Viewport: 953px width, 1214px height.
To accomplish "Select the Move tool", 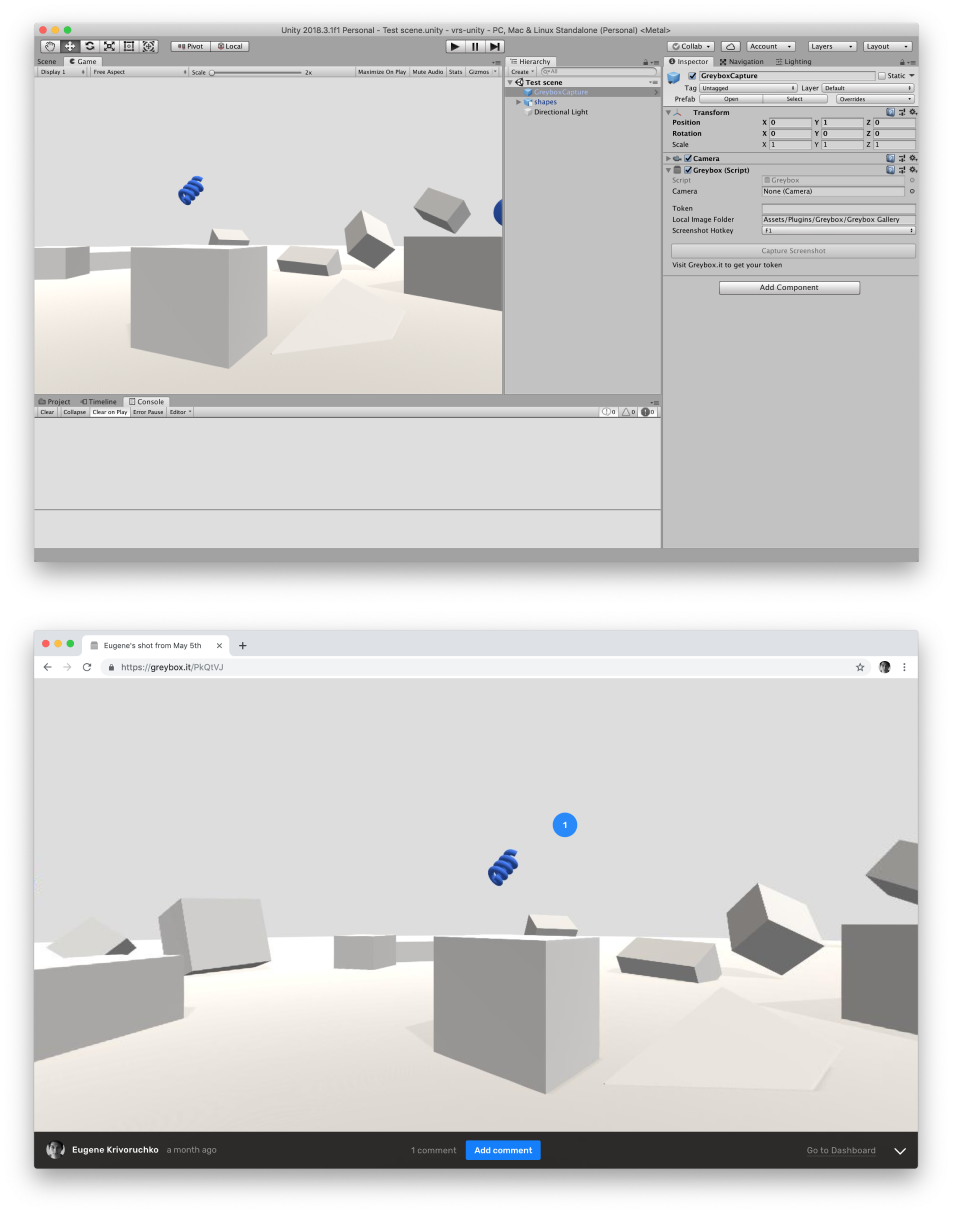I will click(70, 46).
